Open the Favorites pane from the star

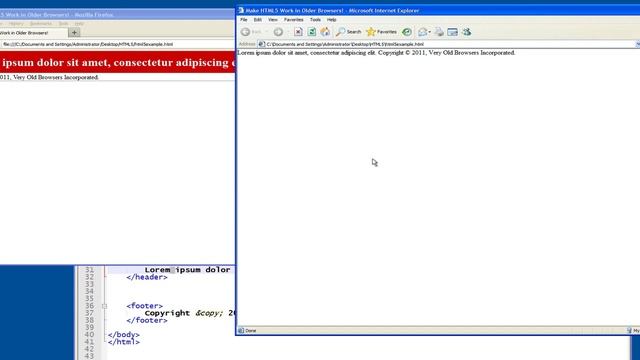tap(381, 32)
